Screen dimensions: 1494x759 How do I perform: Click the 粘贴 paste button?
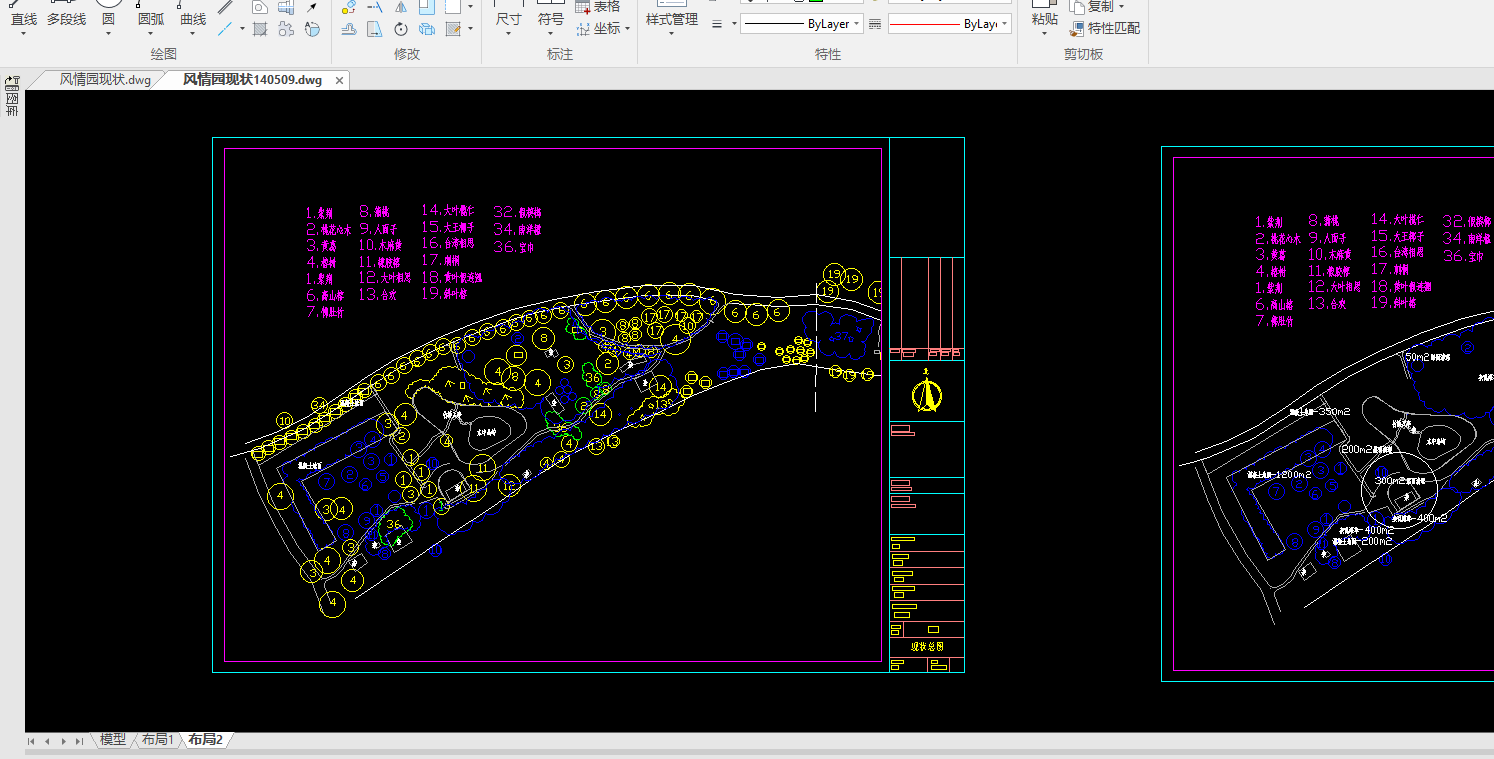click(x=1044, y=19)
